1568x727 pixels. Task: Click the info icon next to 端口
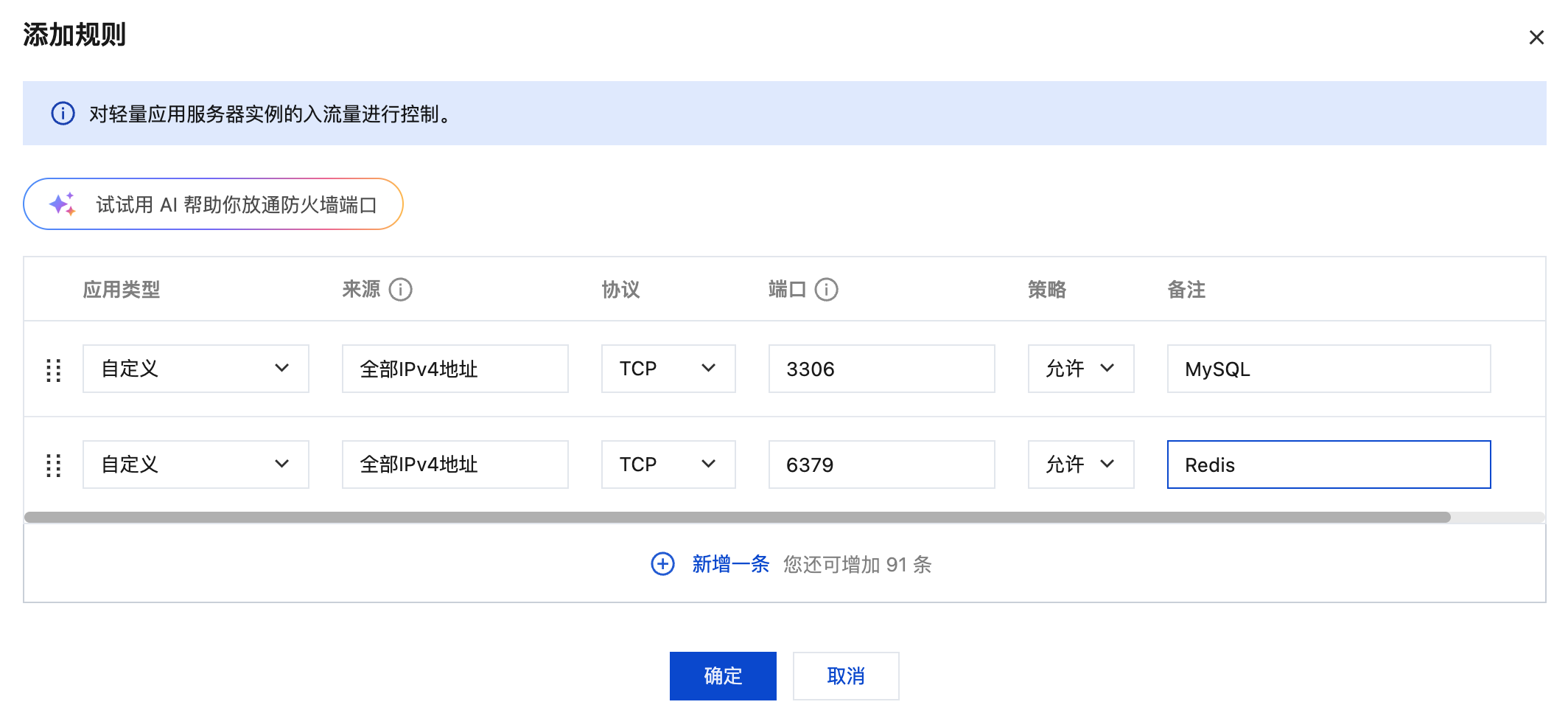[x=826, y=290]
